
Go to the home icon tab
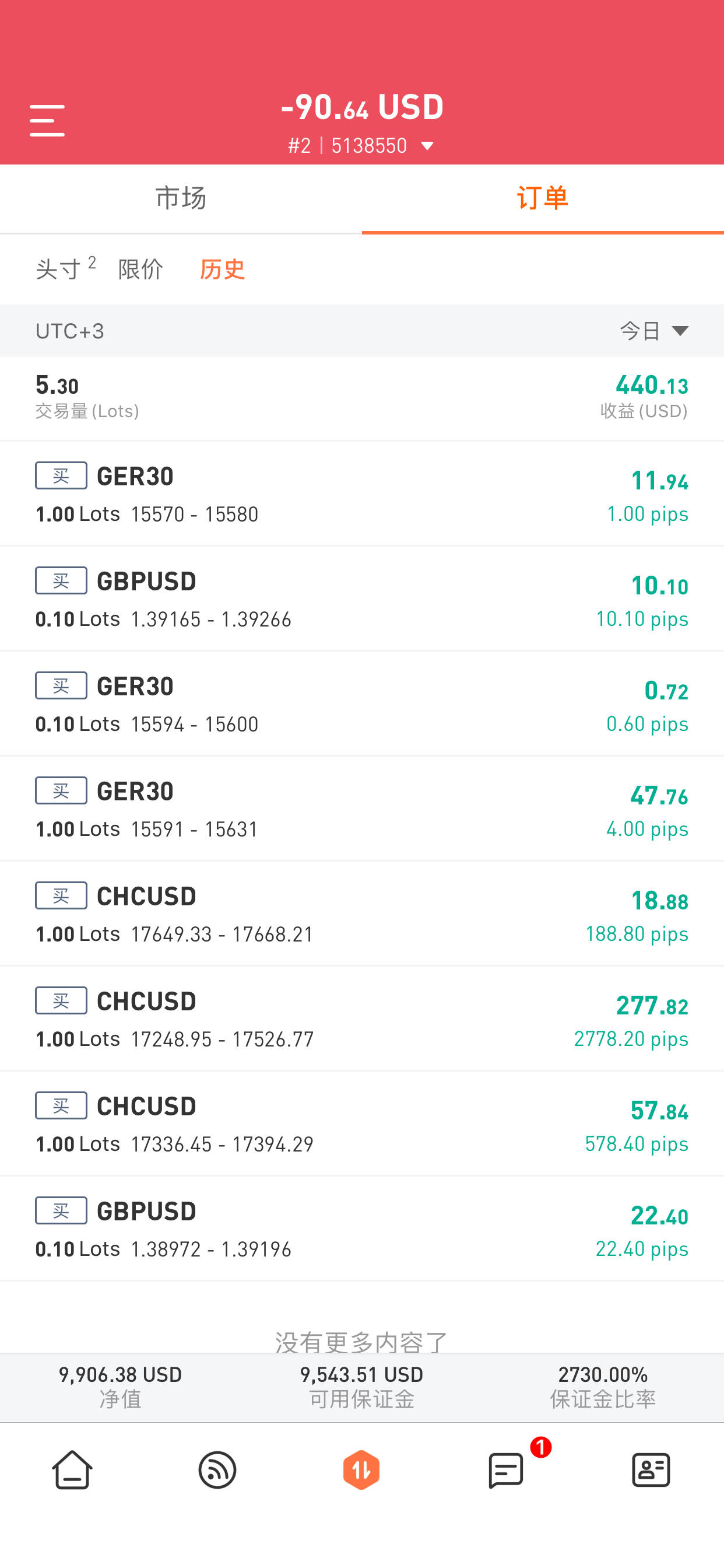pos(72,1469)
